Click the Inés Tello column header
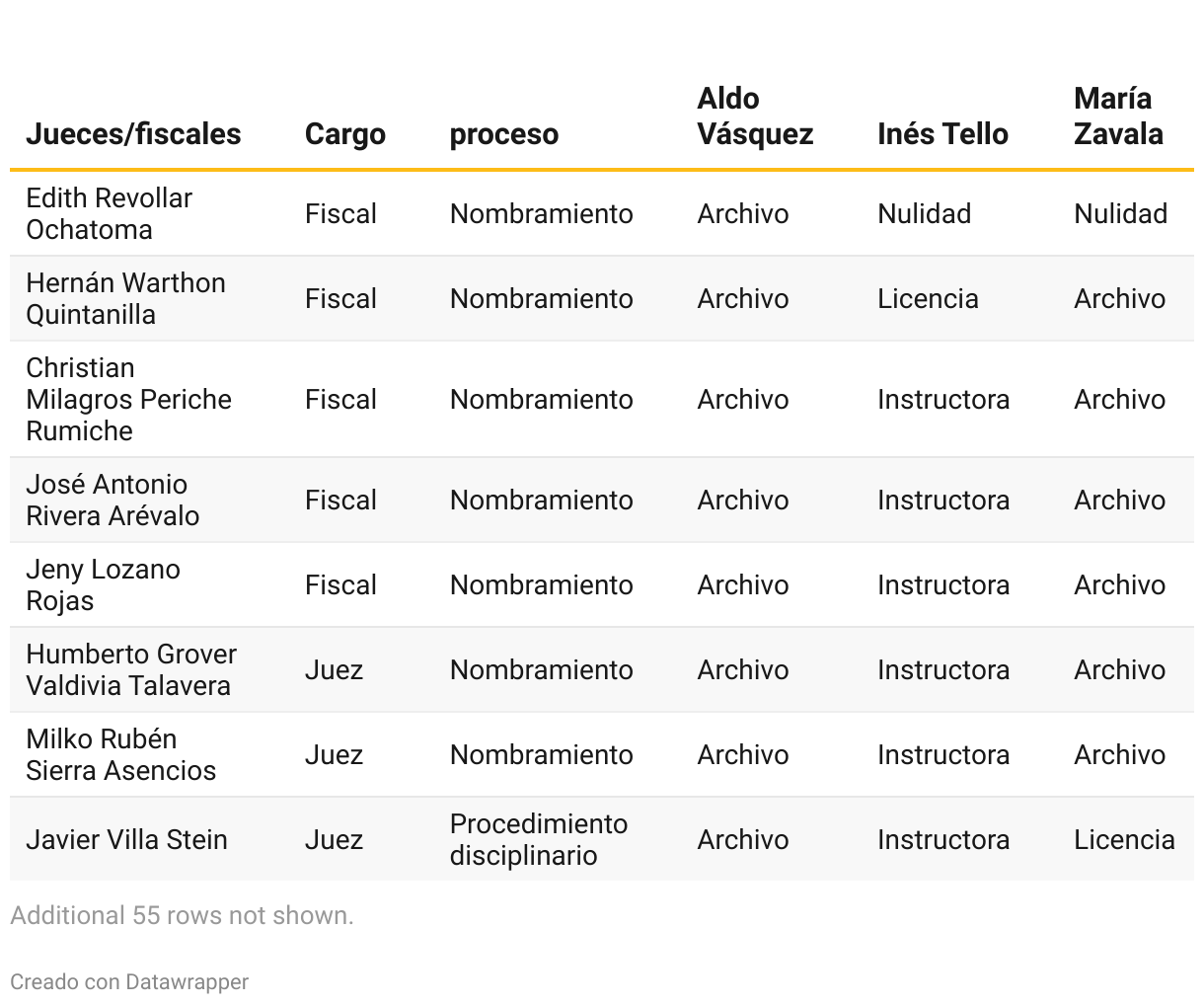 click(942, 134)
